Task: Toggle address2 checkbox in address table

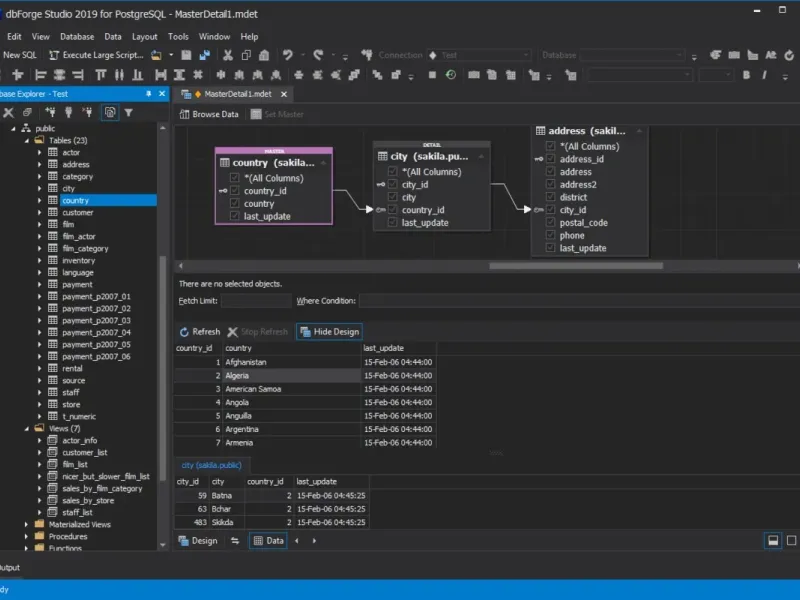Action: (551, 185)
